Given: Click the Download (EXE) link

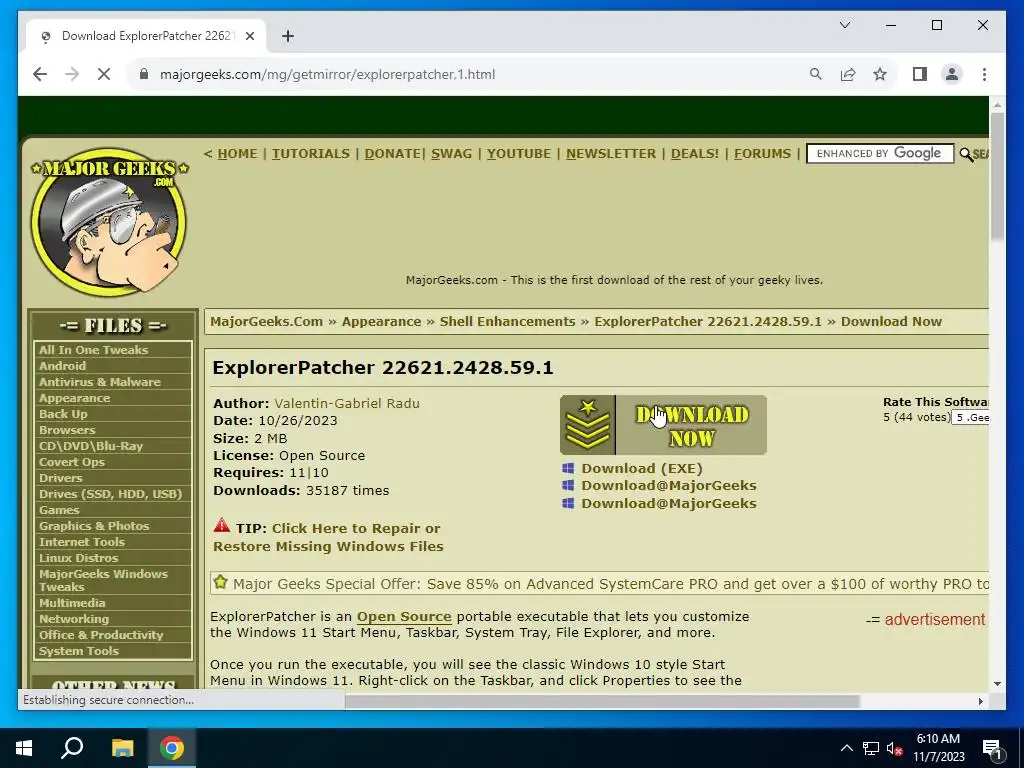Looking at the screenshot, I should pyautogui.click(x=642, y=468).
